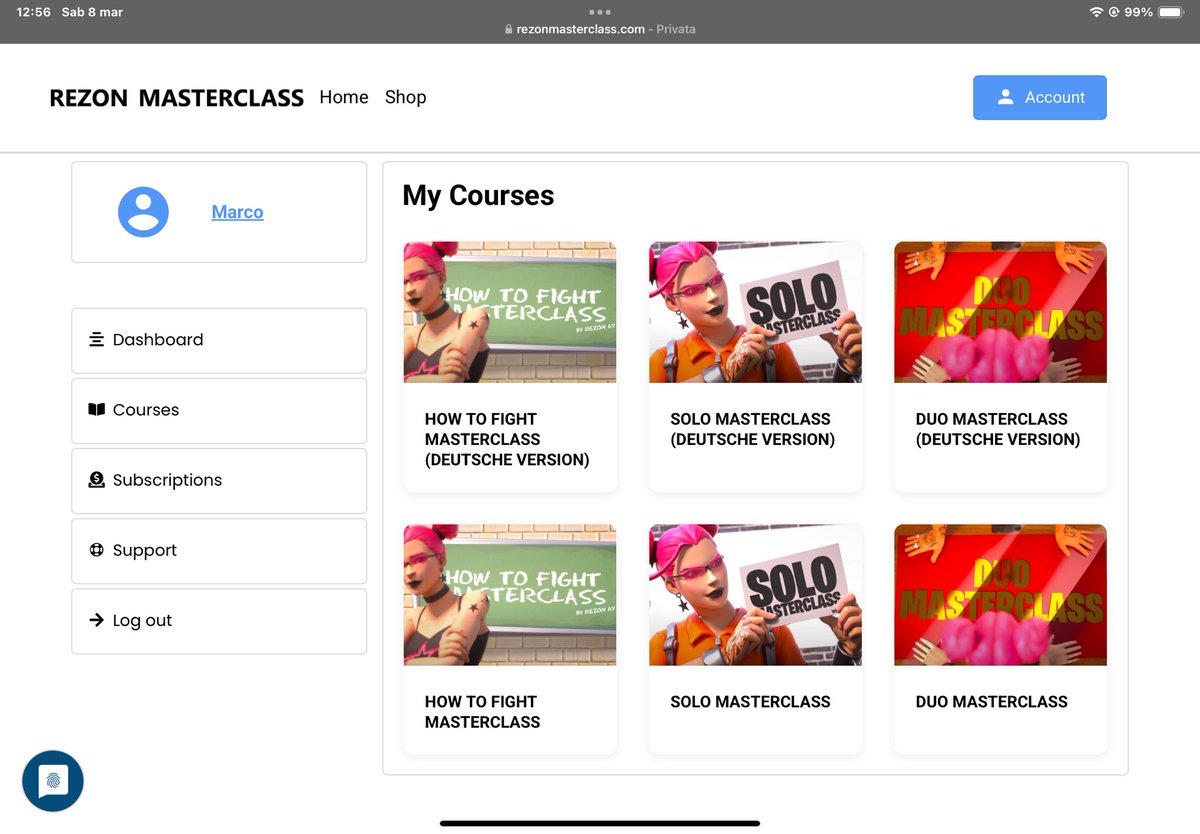Viewport: 1200px width, 834px height.
Task: Click the English Duo Masterclass thumbnail
Action: [1000, 595]
